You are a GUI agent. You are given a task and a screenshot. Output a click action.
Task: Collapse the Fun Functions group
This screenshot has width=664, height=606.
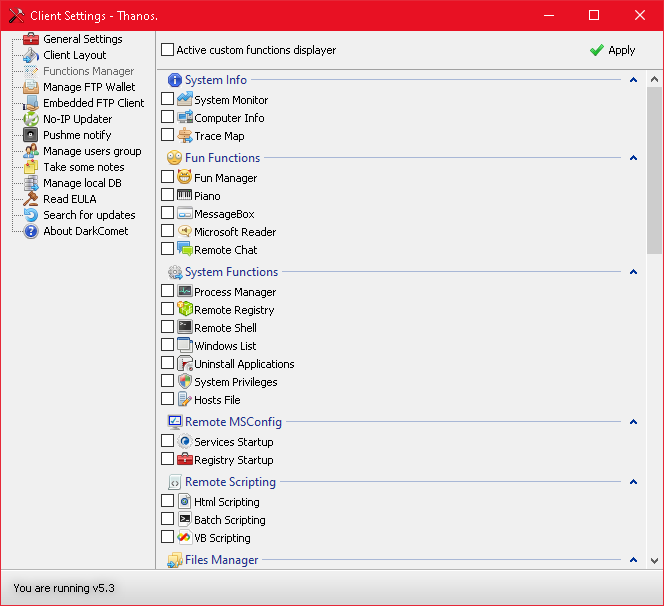coord(634,158)
